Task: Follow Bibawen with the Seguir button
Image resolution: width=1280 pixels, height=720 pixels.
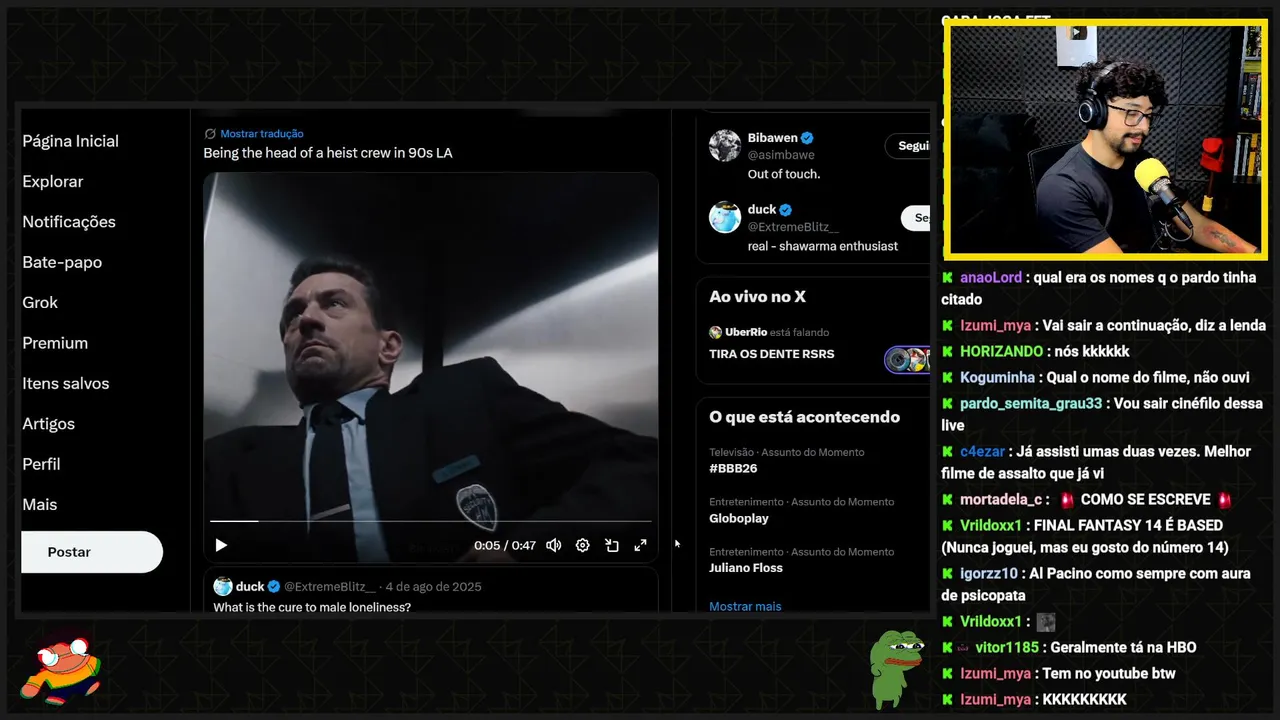Action: [x=908, y=146]
